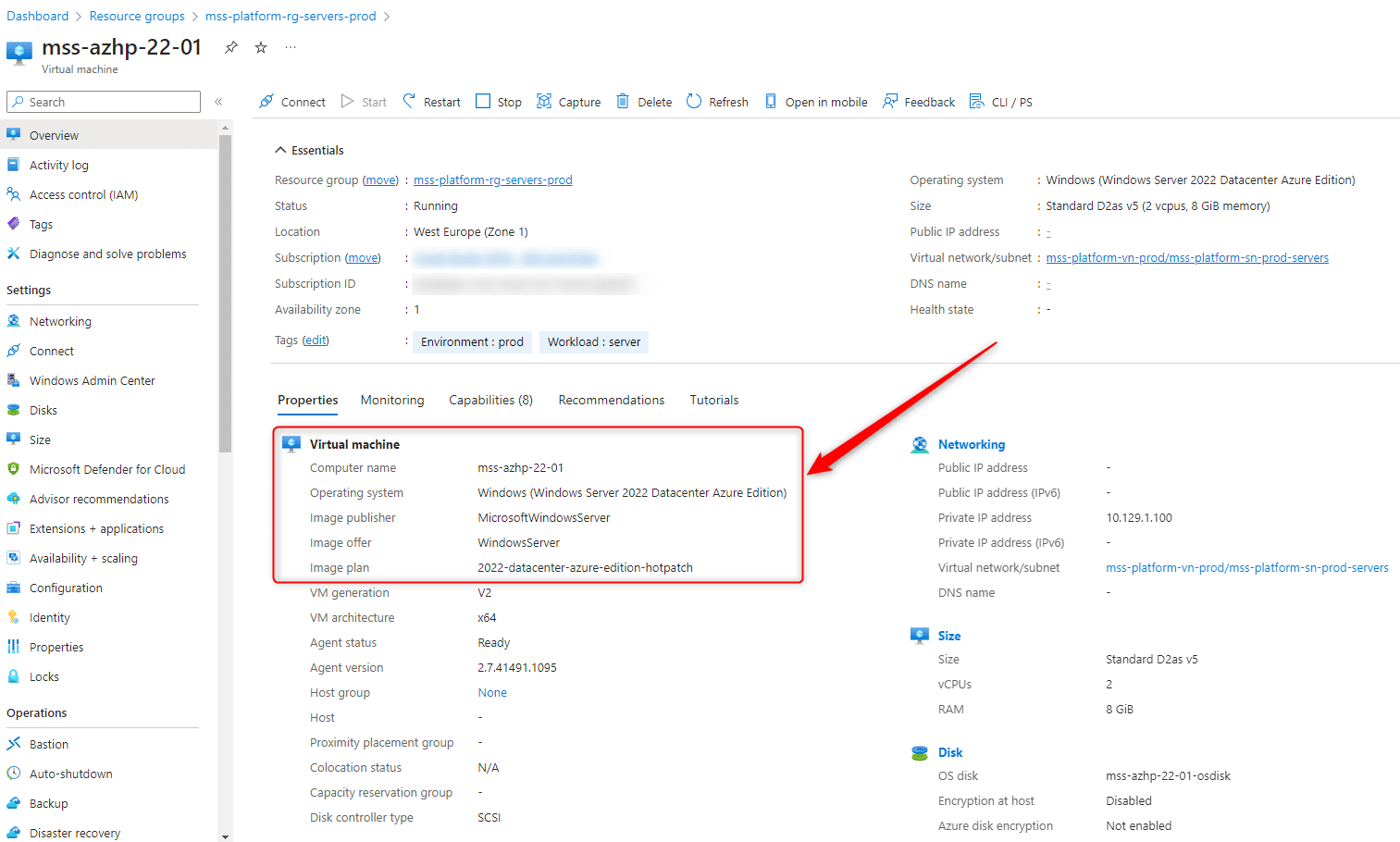The width and height of the screenshot is (1400, 842).
Task: Switch to the Capabilities (8) tab
Action: (x=491, y=401)
